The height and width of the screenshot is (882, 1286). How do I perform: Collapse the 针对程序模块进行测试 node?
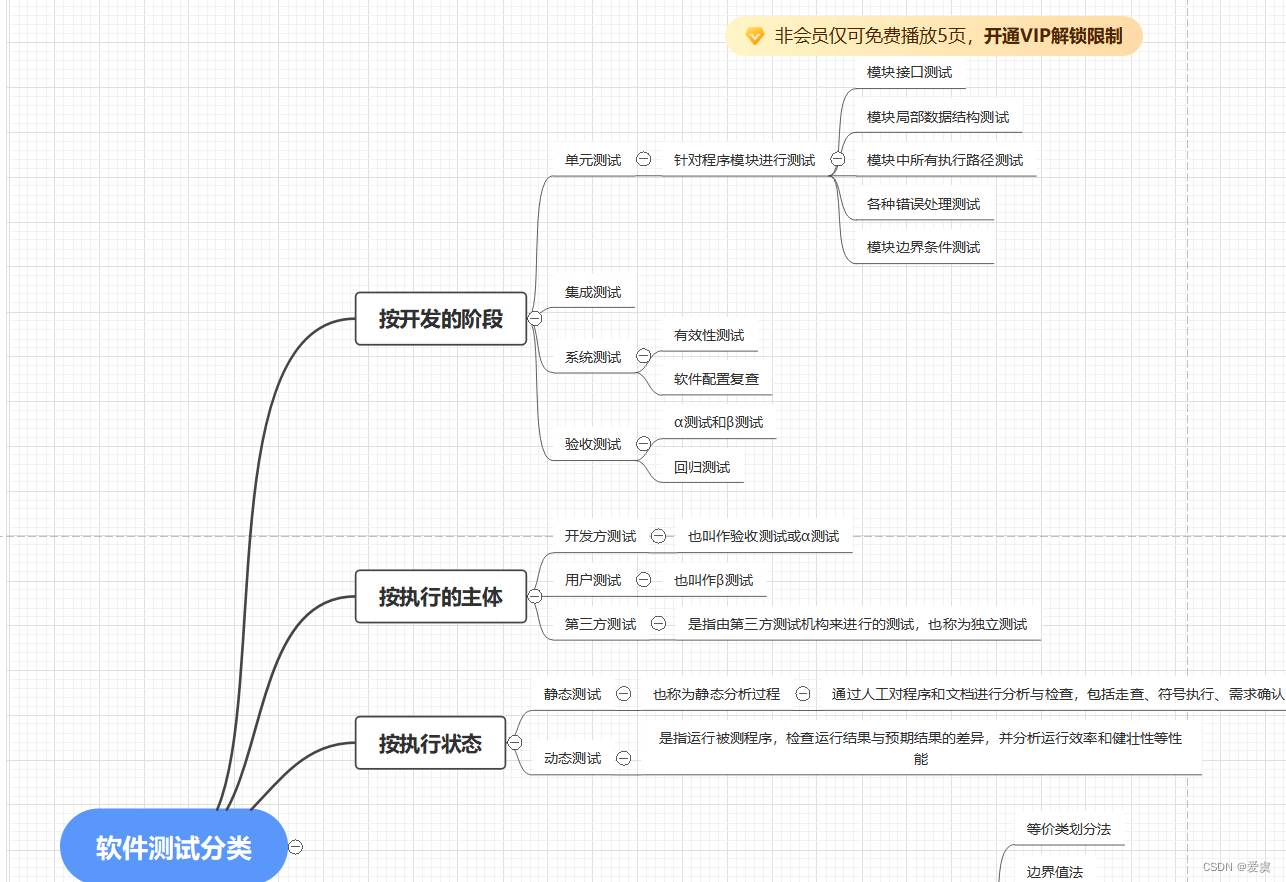coord(838,159)
